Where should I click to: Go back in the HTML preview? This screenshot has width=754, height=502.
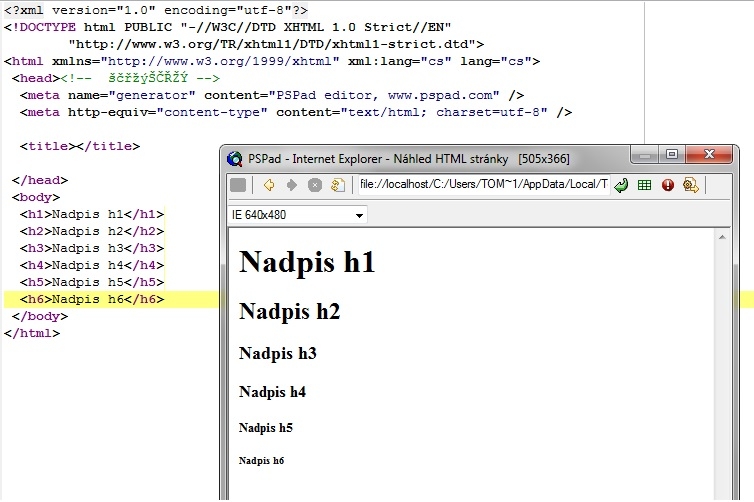[x=269, y=185]
